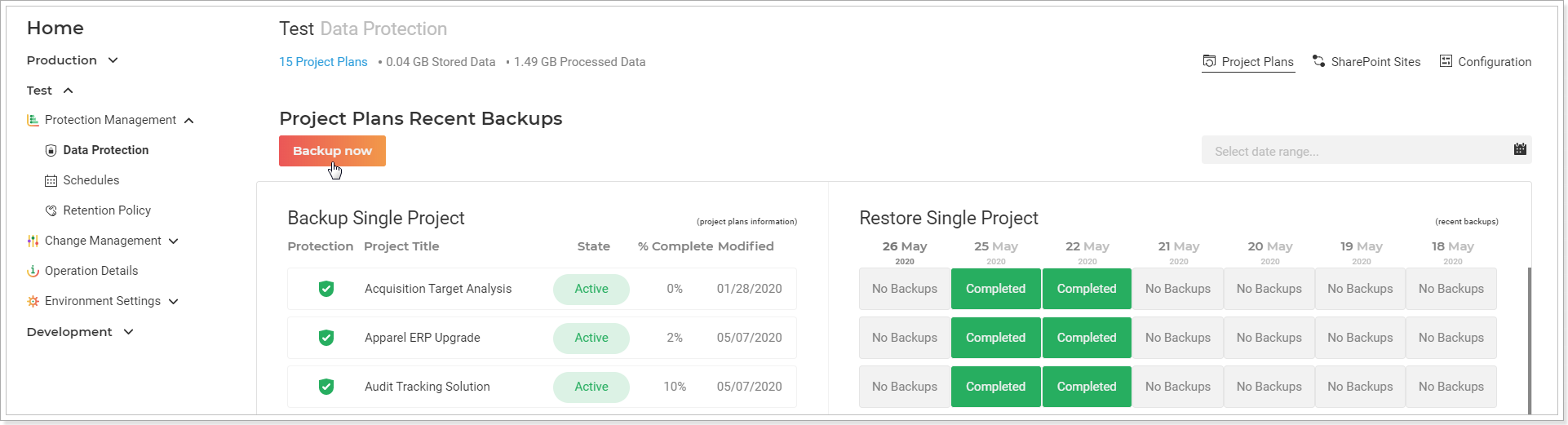This screenshot has height=425, width=1568.
Task: Open calendar picker in date range field
Action: pyautogui.click(x=1520, y=149)
